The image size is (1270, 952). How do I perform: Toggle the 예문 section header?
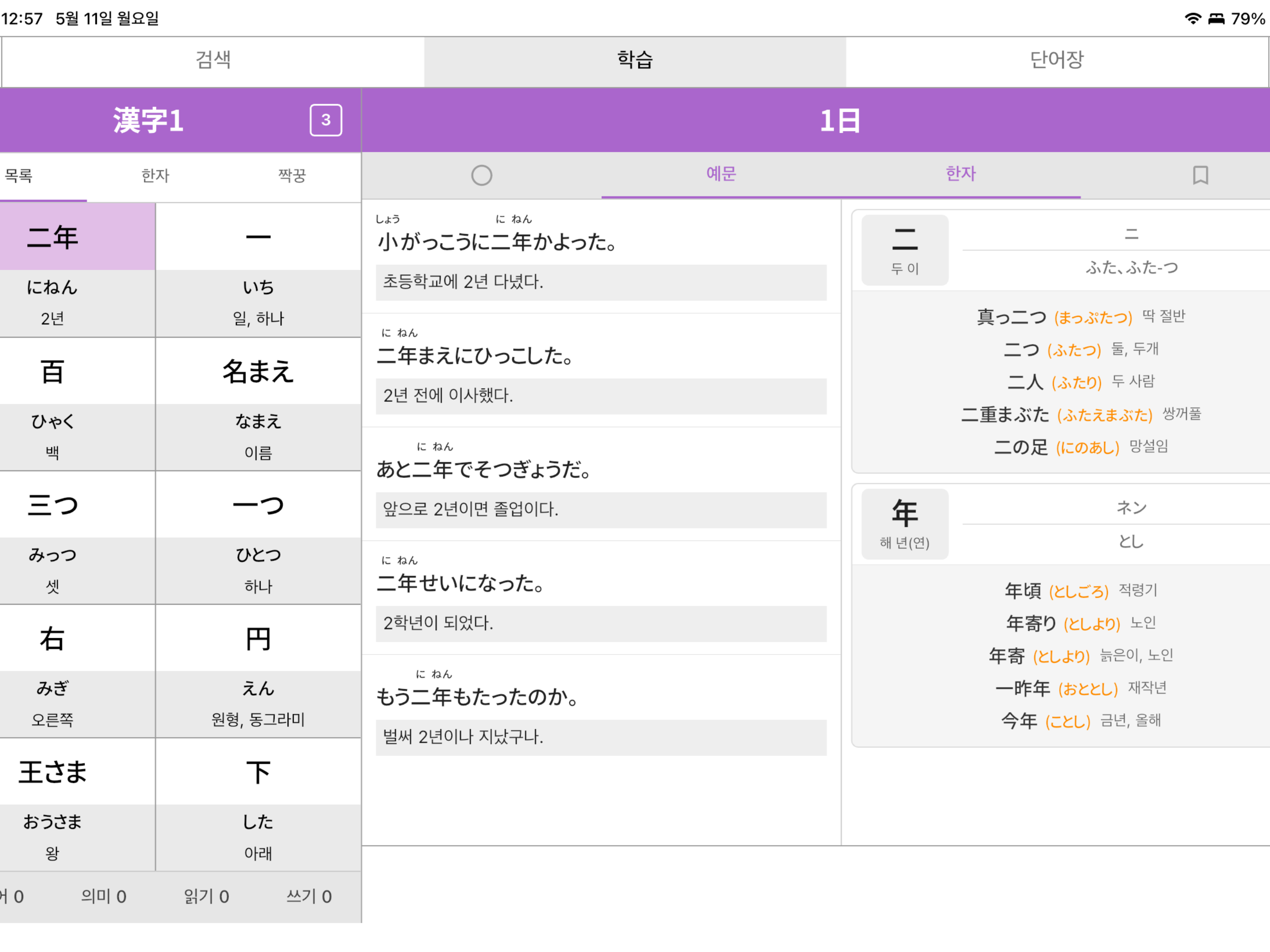click(x=721, y=174)
